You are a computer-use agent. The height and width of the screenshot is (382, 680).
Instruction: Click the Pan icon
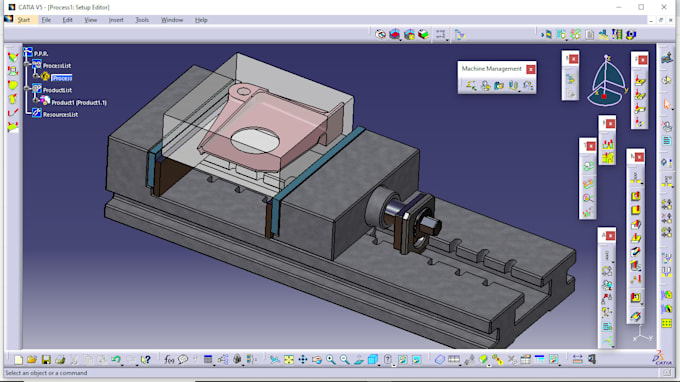tap(303, 359)
